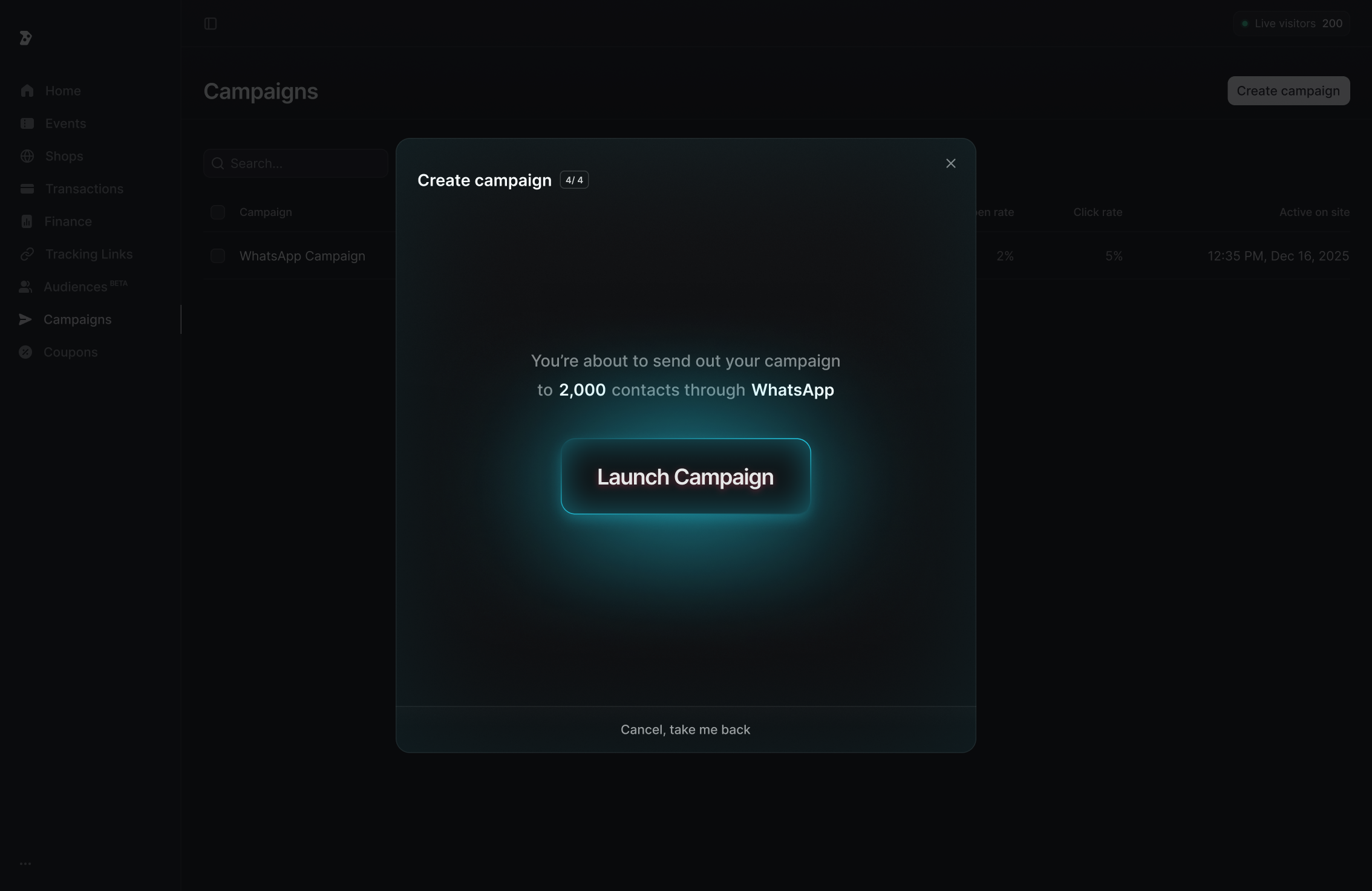The height and width of the screenshot is (891, 1372).
Task: Click the Live visitors indicator
Action: point(1292,24)
